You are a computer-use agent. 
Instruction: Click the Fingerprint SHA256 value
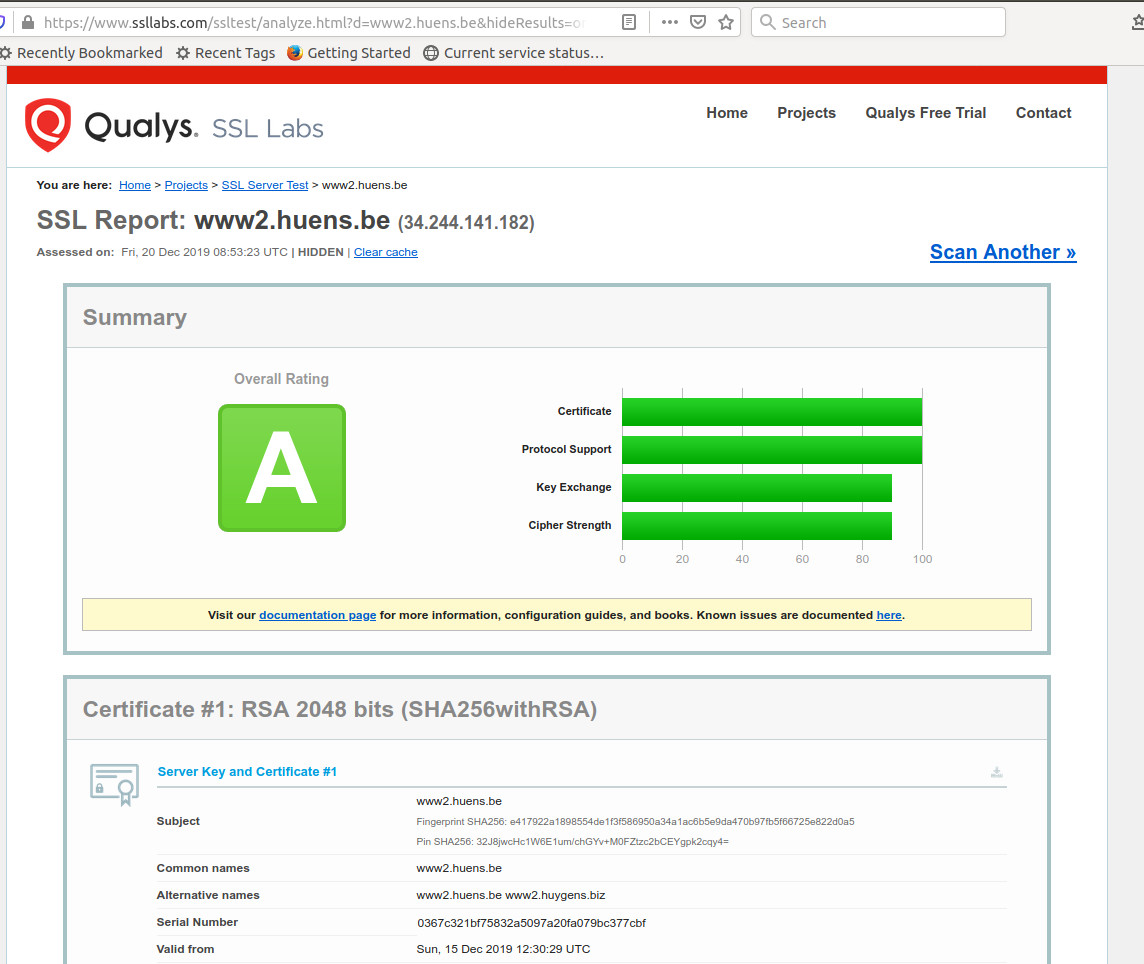682,822
